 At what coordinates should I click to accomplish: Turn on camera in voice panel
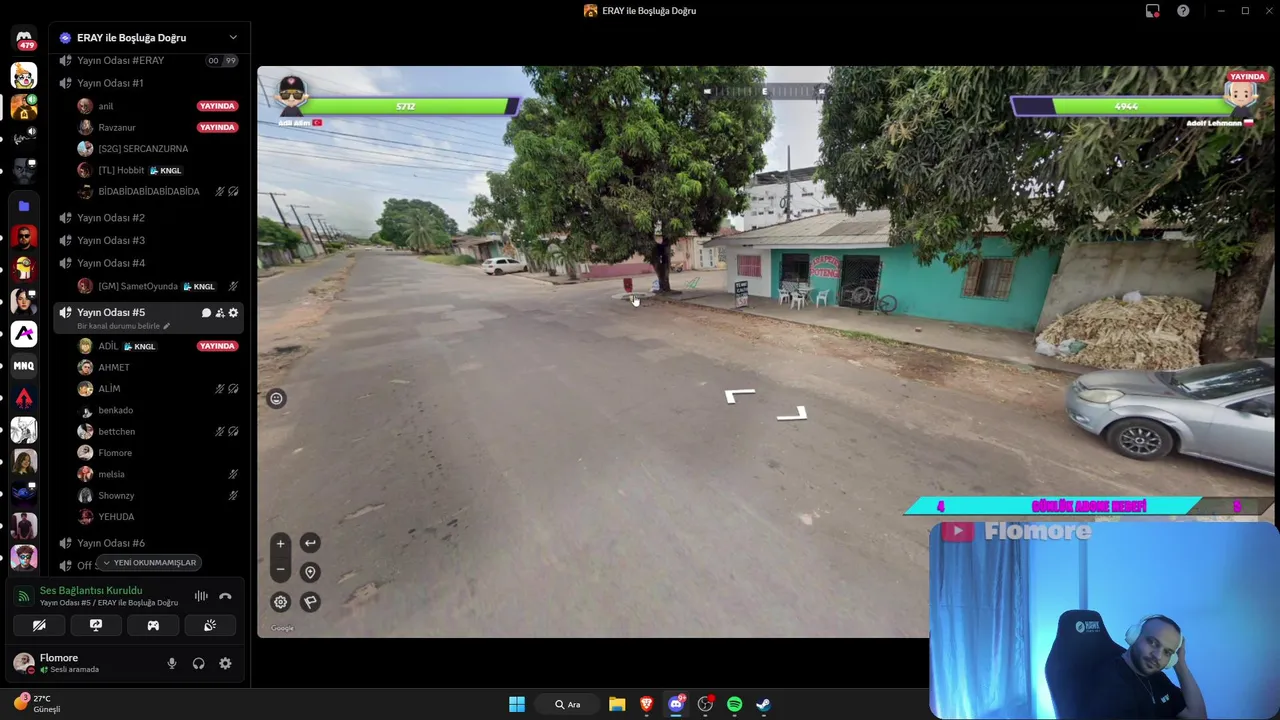point(39,625)
